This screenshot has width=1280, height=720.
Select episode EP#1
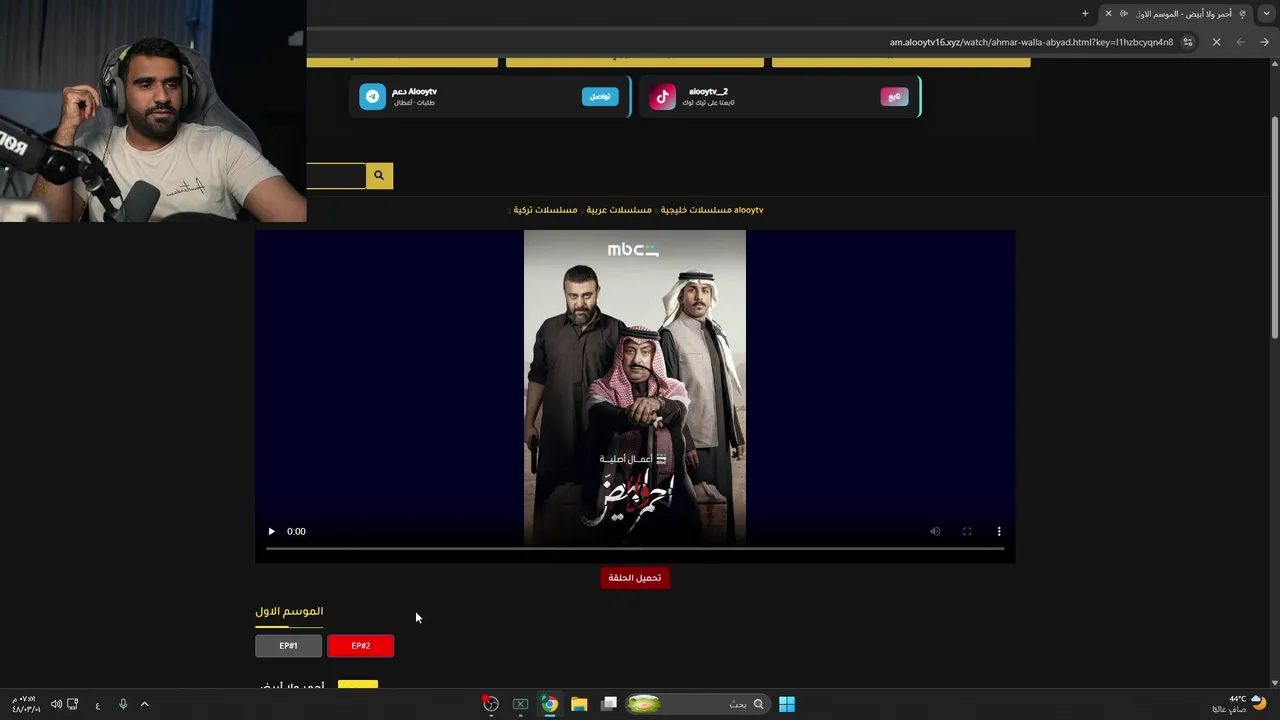pos(288,646)
